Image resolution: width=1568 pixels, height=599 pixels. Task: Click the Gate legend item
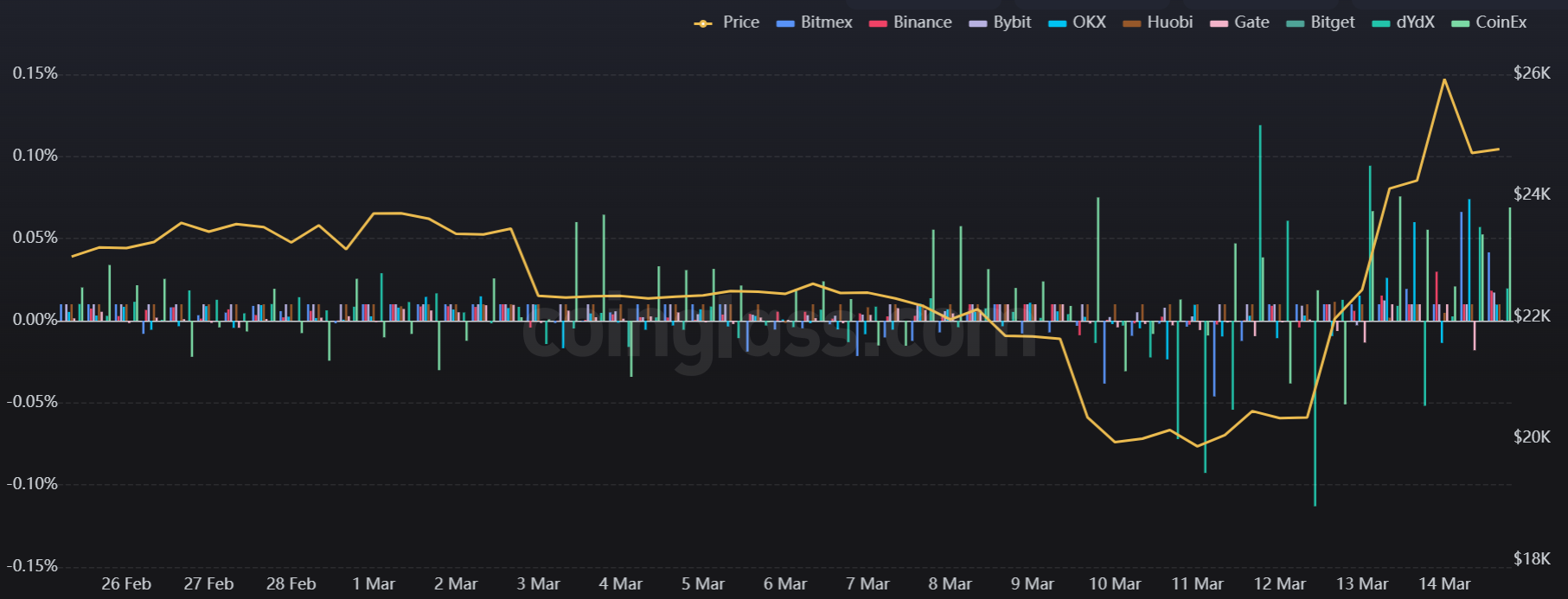[x=1240, y=22]
